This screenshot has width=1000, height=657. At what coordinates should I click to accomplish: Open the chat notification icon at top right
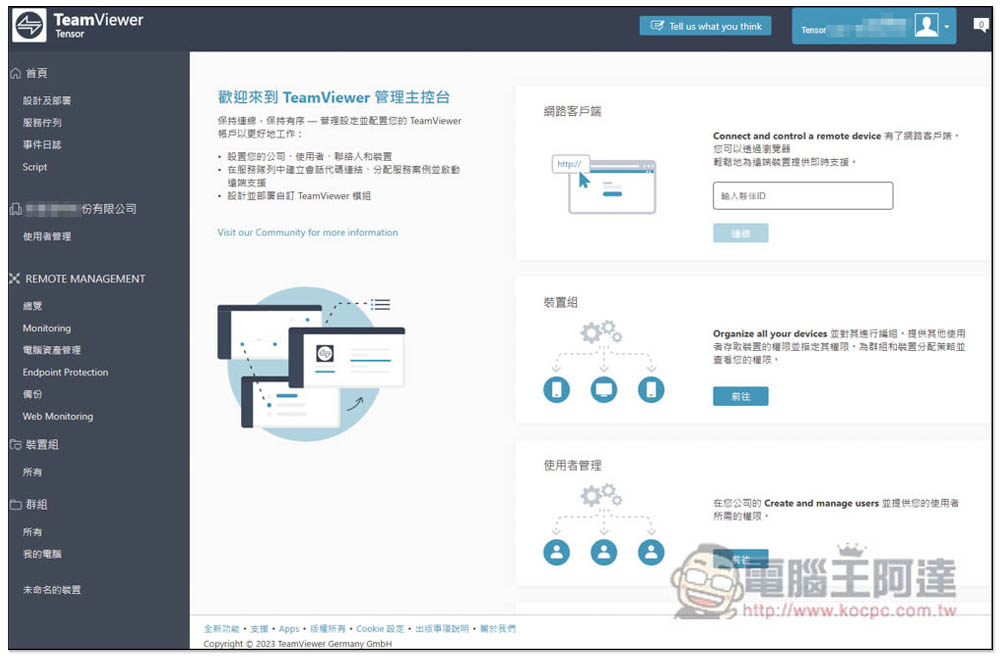tap(981, 26)
